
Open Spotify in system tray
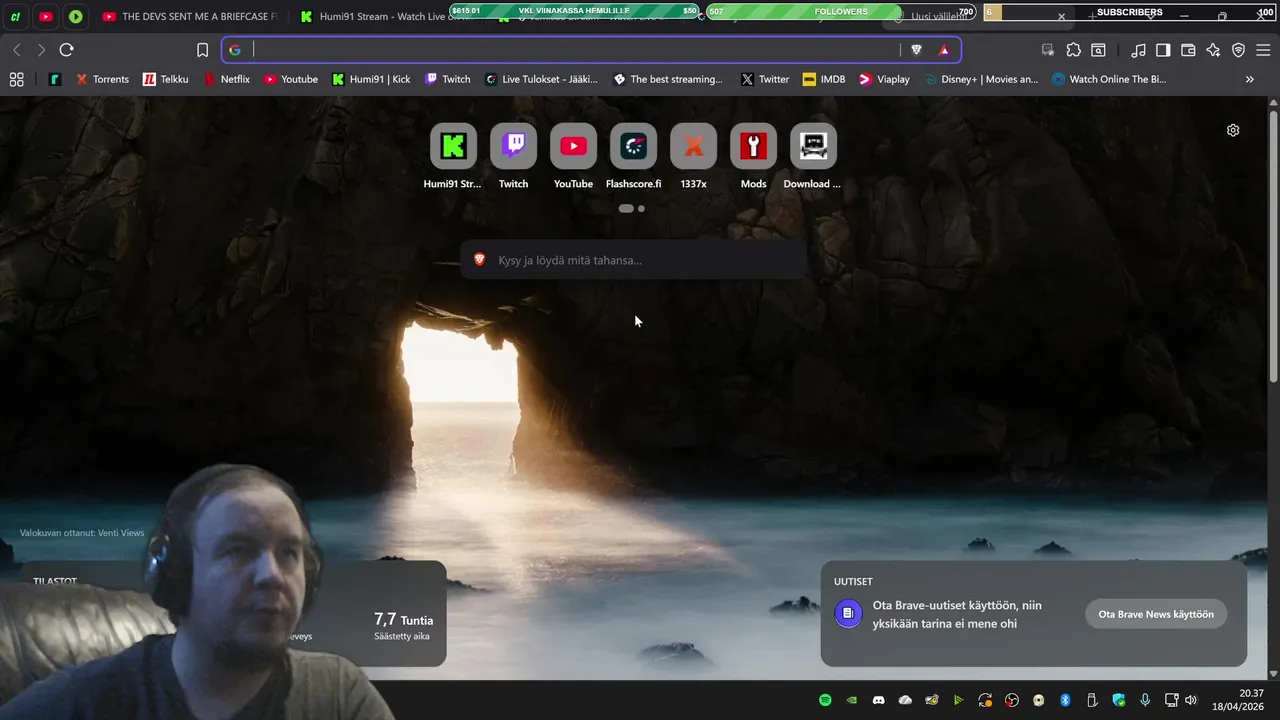[x=825, y=700]
